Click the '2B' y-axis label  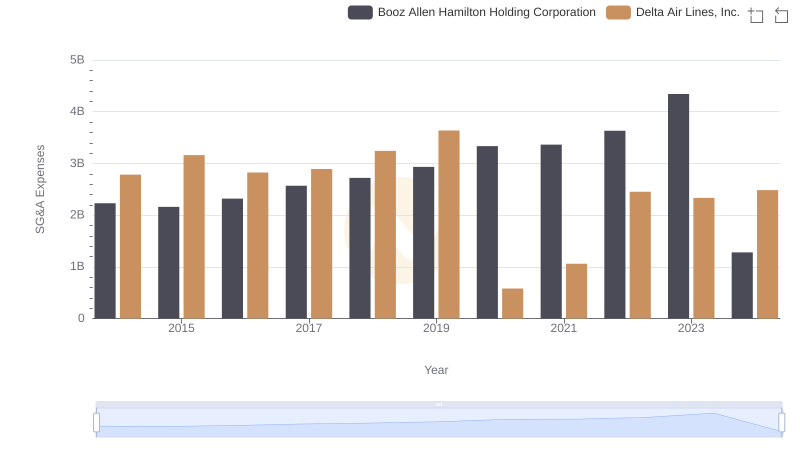(78, 215)
